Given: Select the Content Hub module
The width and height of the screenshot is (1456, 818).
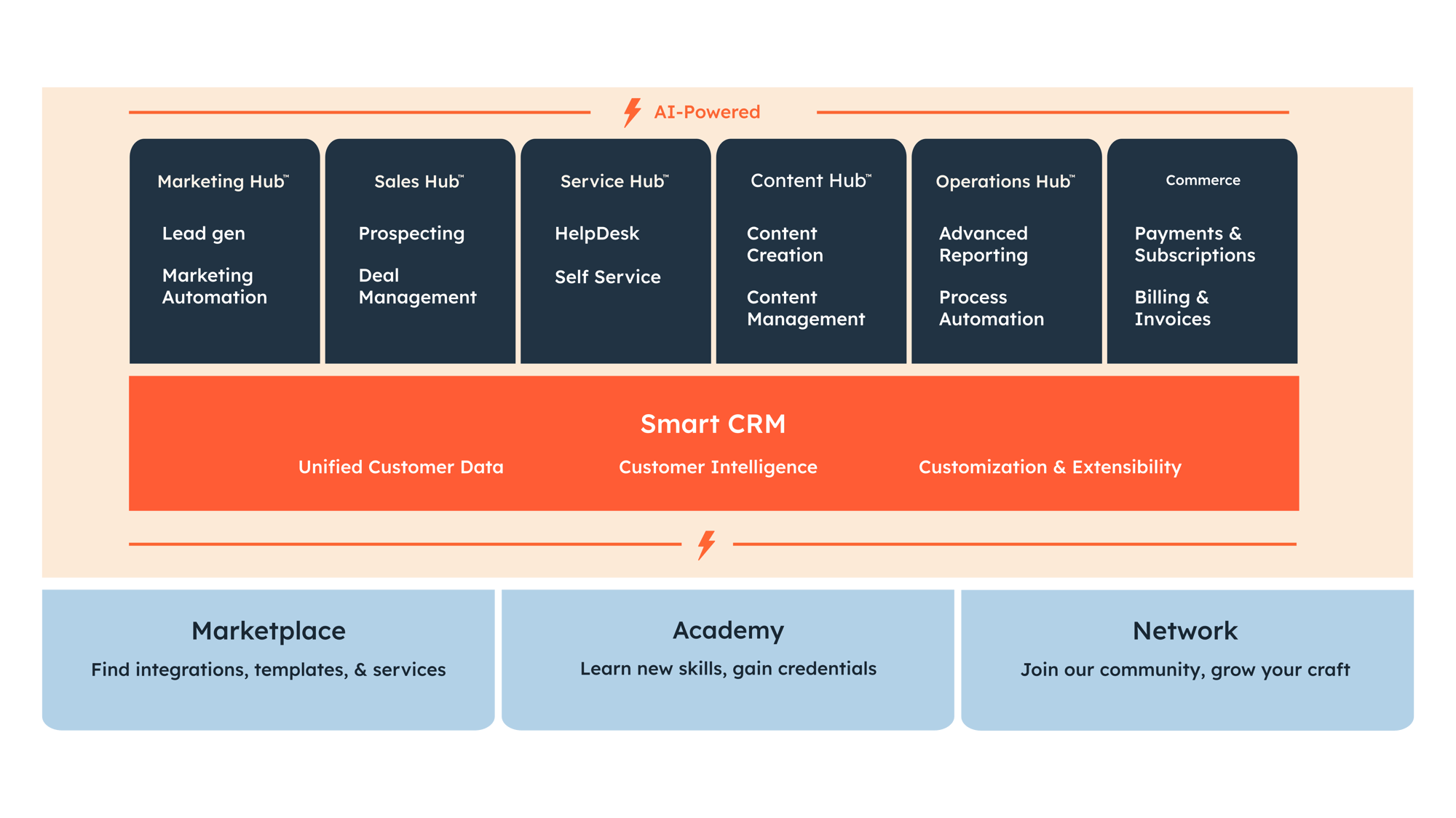Looking at the screenshot, I should click(800, 230).
